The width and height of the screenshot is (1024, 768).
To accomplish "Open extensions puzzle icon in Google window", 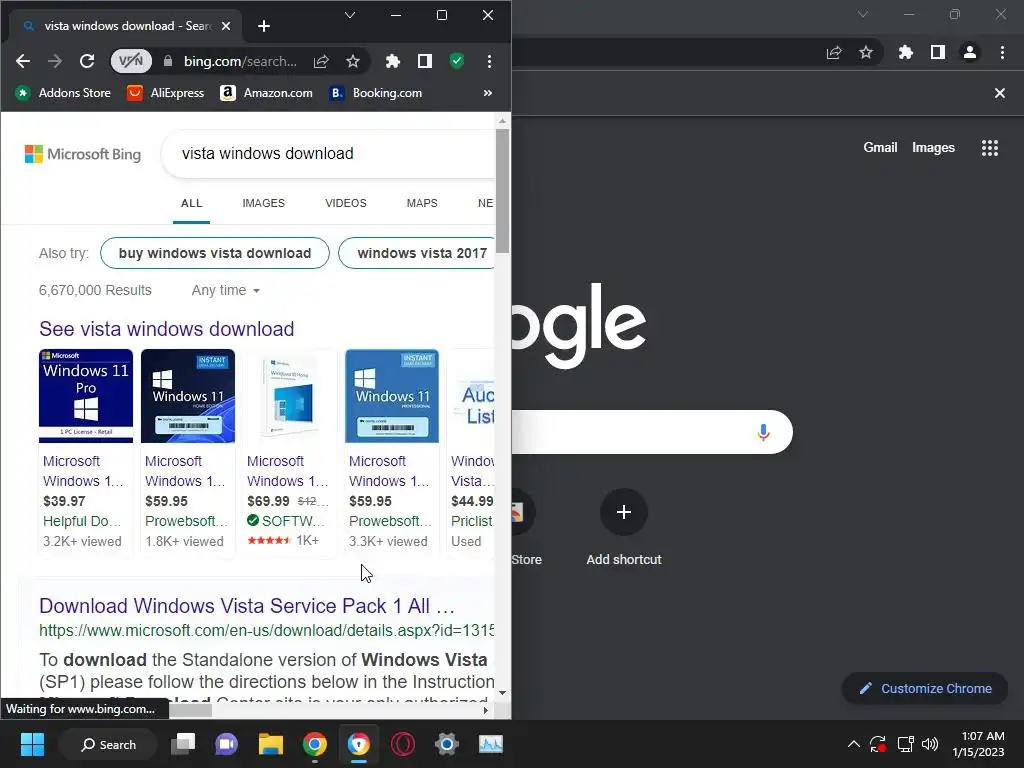I will (x=906, y=52).
